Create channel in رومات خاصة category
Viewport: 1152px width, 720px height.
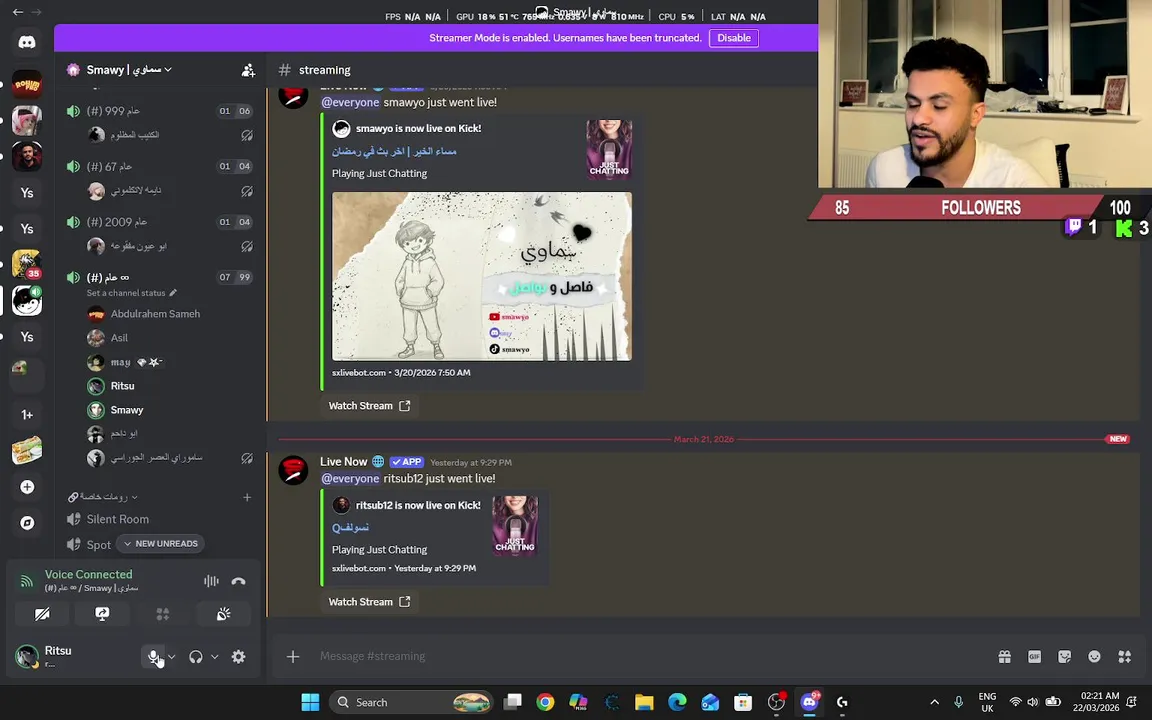(x=247, y=497)
